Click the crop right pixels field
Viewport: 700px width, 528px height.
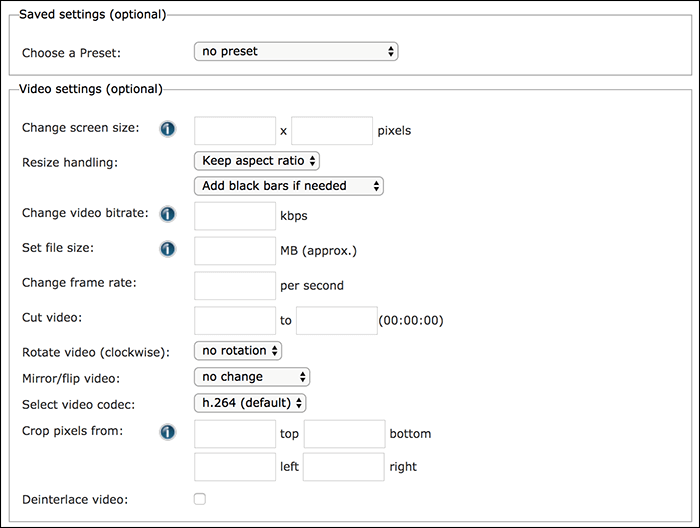tap(343, 467)
